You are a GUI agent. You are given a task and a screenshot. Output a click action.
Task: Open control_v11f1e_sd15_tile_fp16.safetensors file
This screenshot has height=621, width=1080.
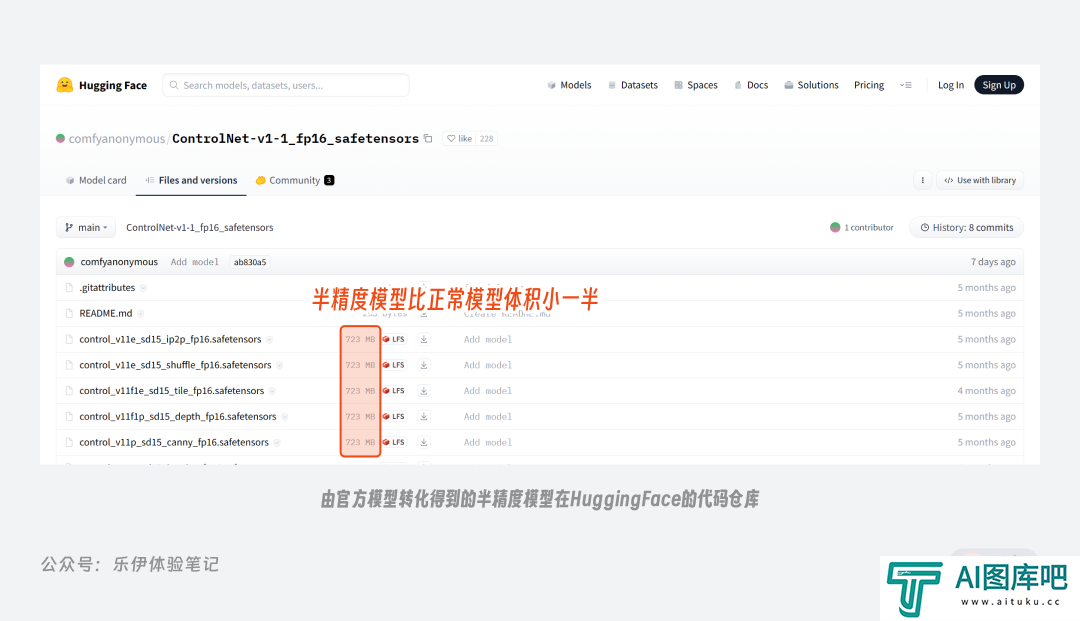pos(172,391)
